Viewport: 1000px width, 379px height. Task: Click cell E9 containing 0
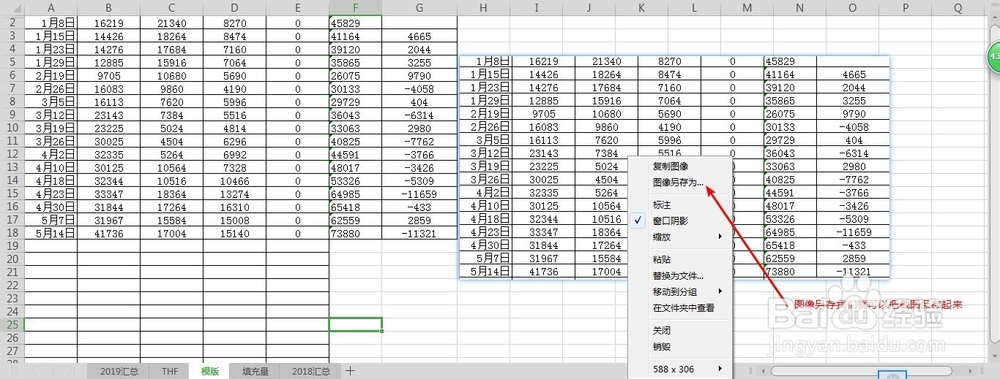298,115
